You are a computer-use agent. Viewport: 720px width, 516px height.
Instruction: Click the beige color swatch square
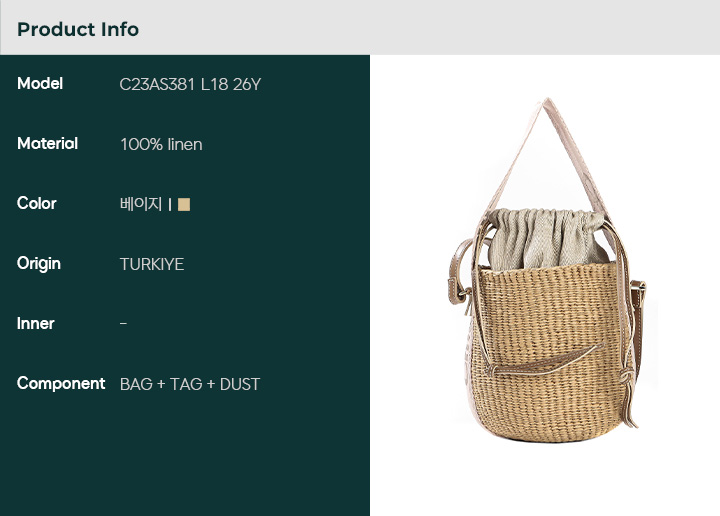(184, 204)
